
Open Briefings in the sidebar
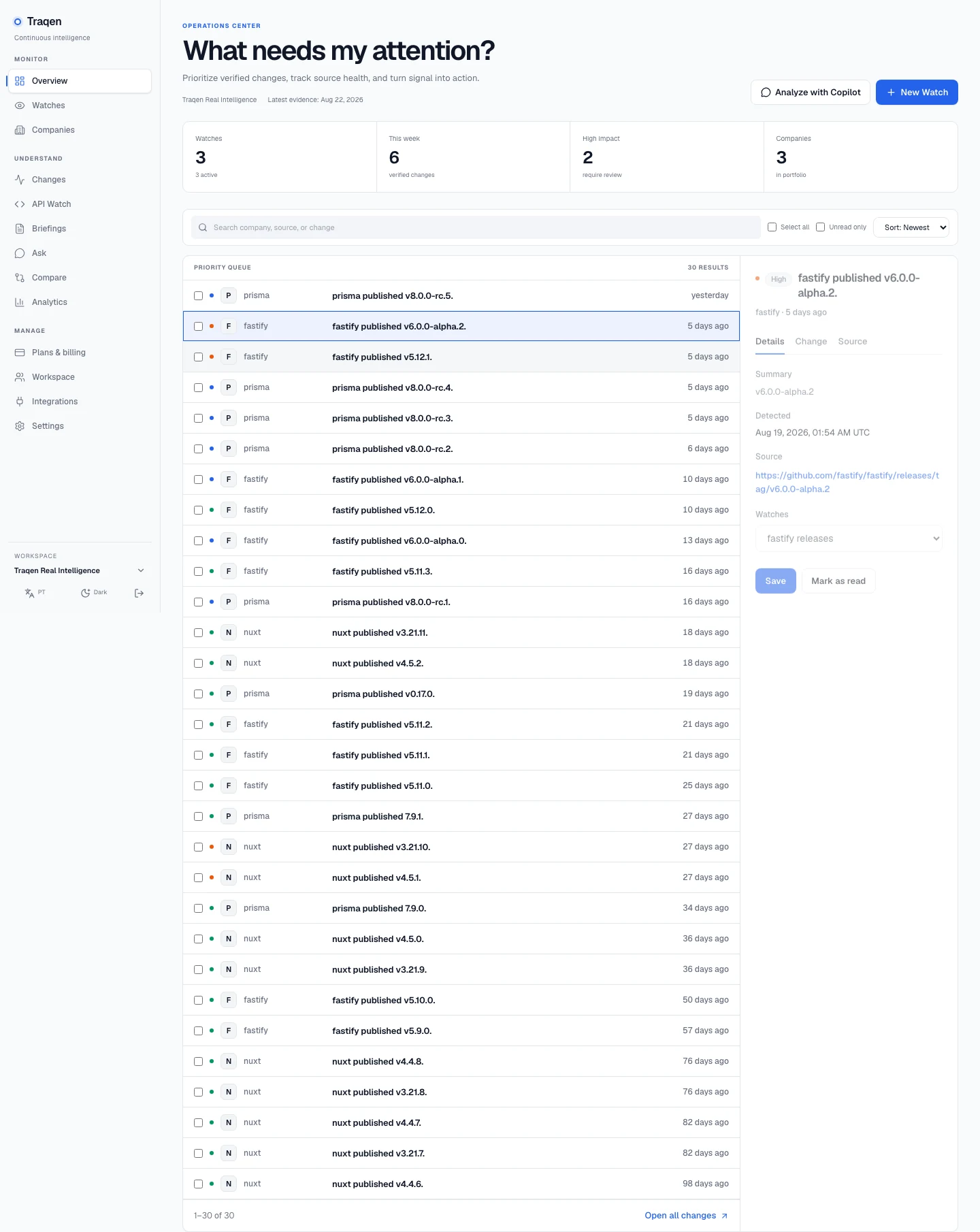[80, 229]
